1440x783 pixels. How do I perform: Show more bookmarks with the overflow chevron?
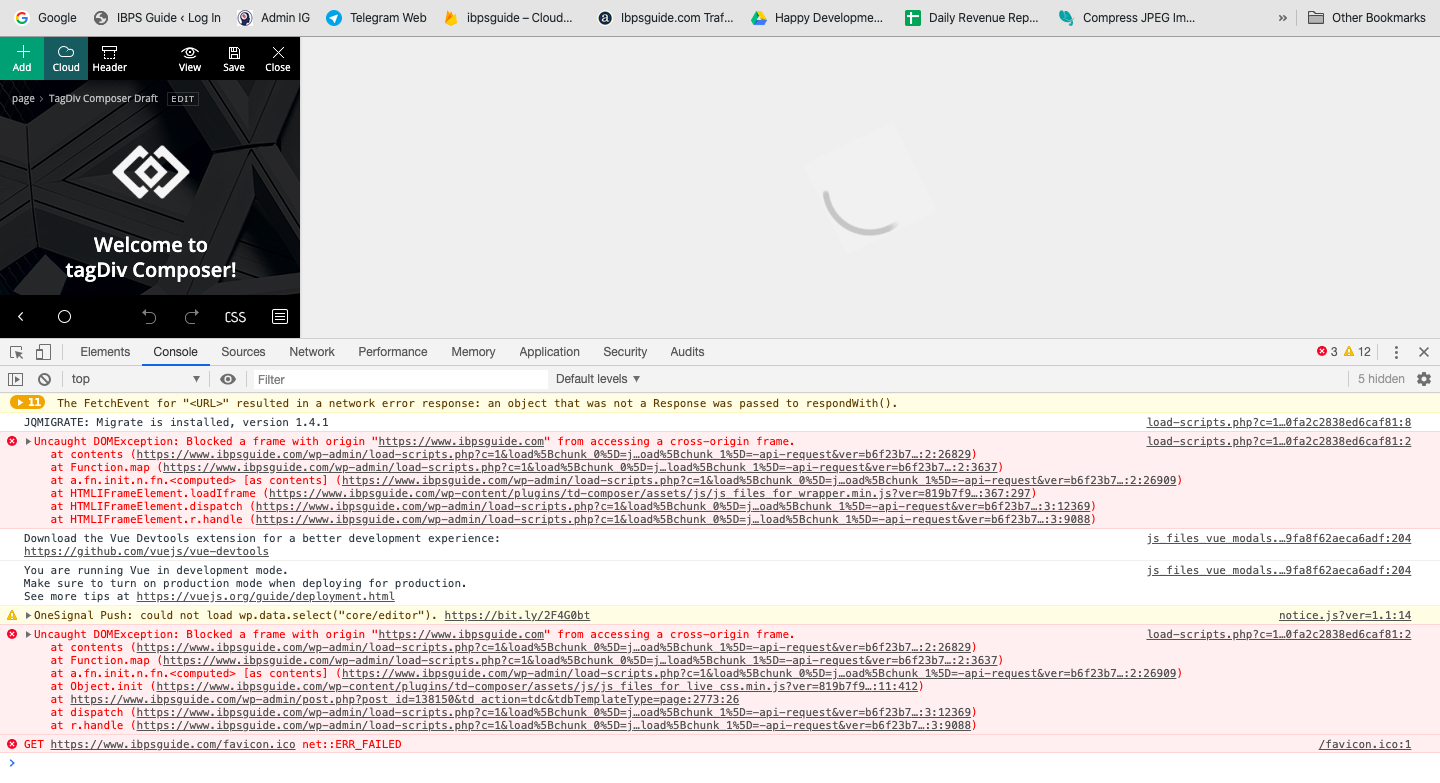[1283, 18]
